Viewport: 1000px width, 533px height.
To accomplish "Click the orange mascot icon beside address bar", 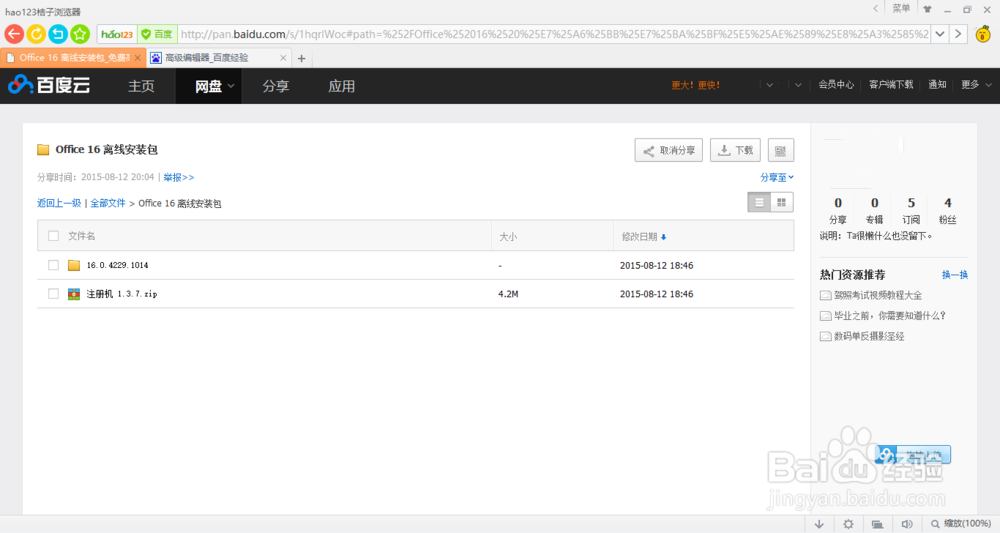I will pos(983,34).
